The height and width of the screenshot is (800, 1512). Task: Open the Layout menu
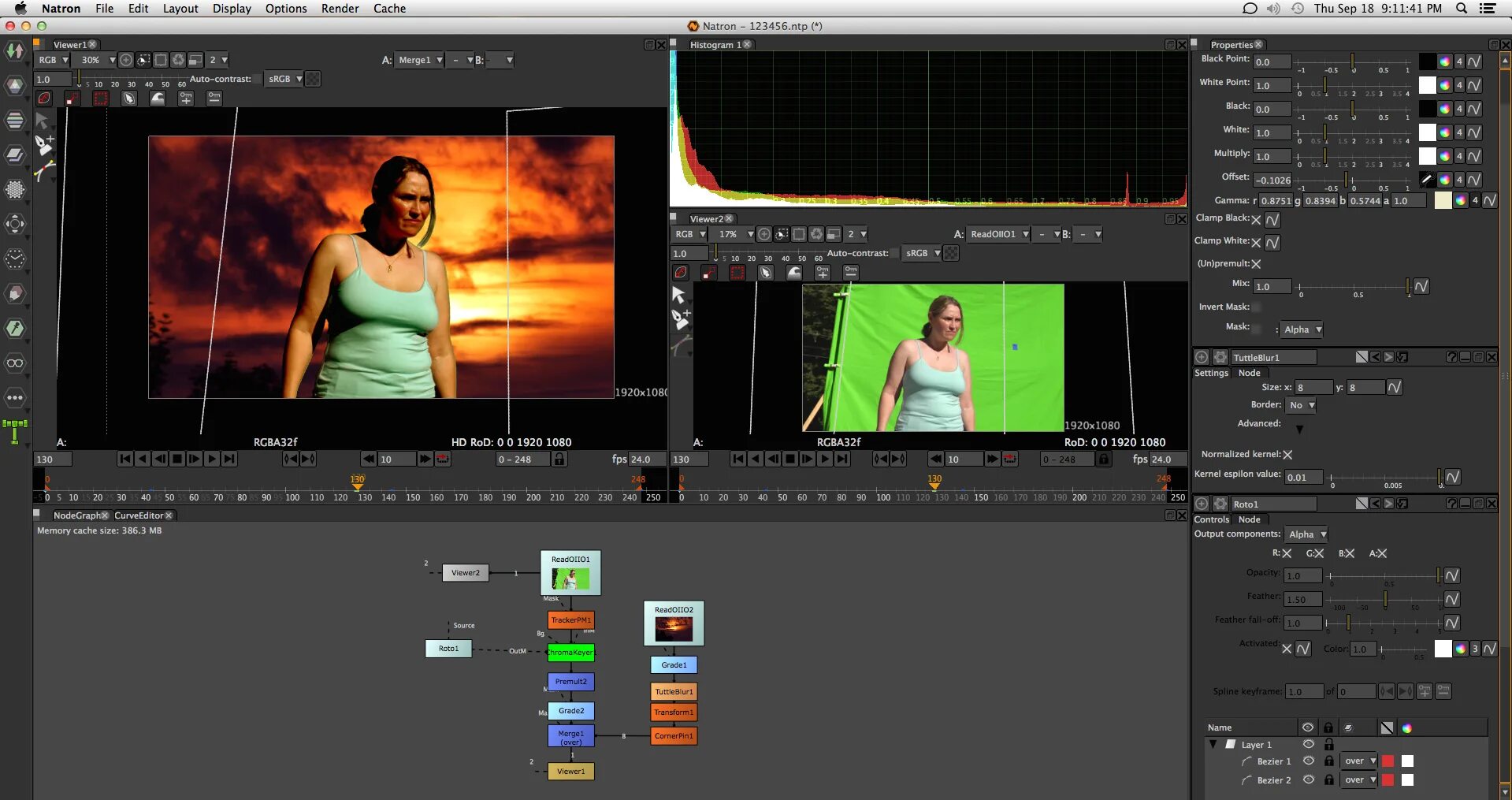click(180, 9)
